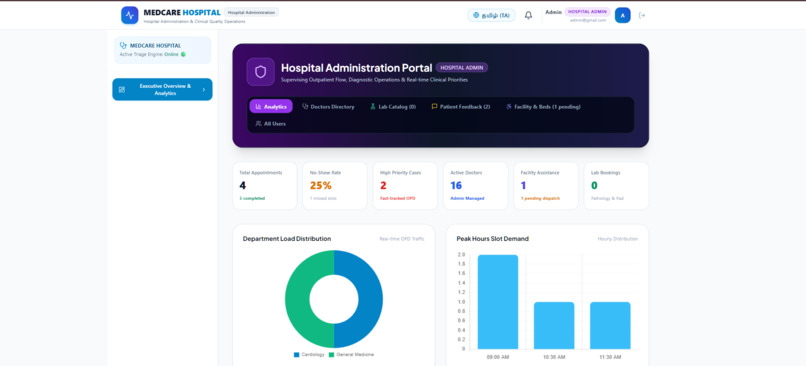Open Facility & Beds (1 pending) tab
The height and width of the screenshot is (366, 806).
click(x=543, y=106)
